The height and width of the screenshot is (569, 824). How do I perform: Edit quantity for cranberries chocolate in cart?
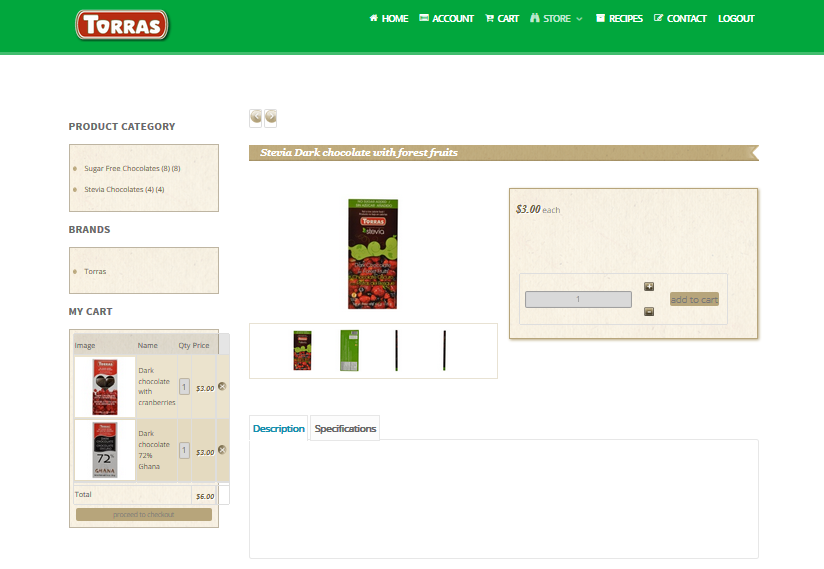[184, 387]
